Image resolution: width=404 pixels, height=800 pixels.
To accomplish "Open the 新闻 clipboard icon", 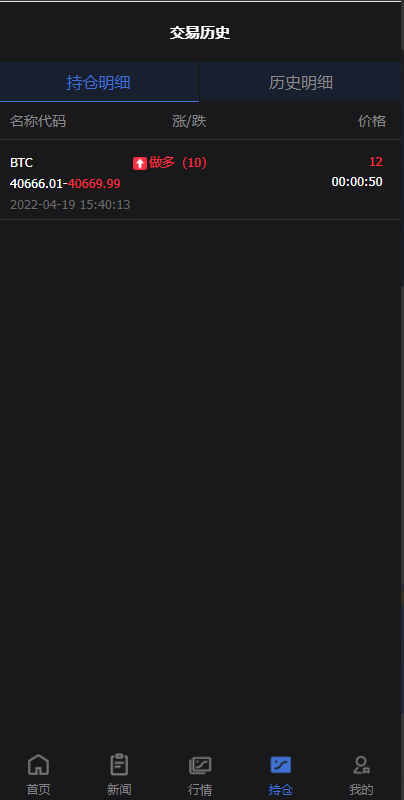I will coord(119,765).
